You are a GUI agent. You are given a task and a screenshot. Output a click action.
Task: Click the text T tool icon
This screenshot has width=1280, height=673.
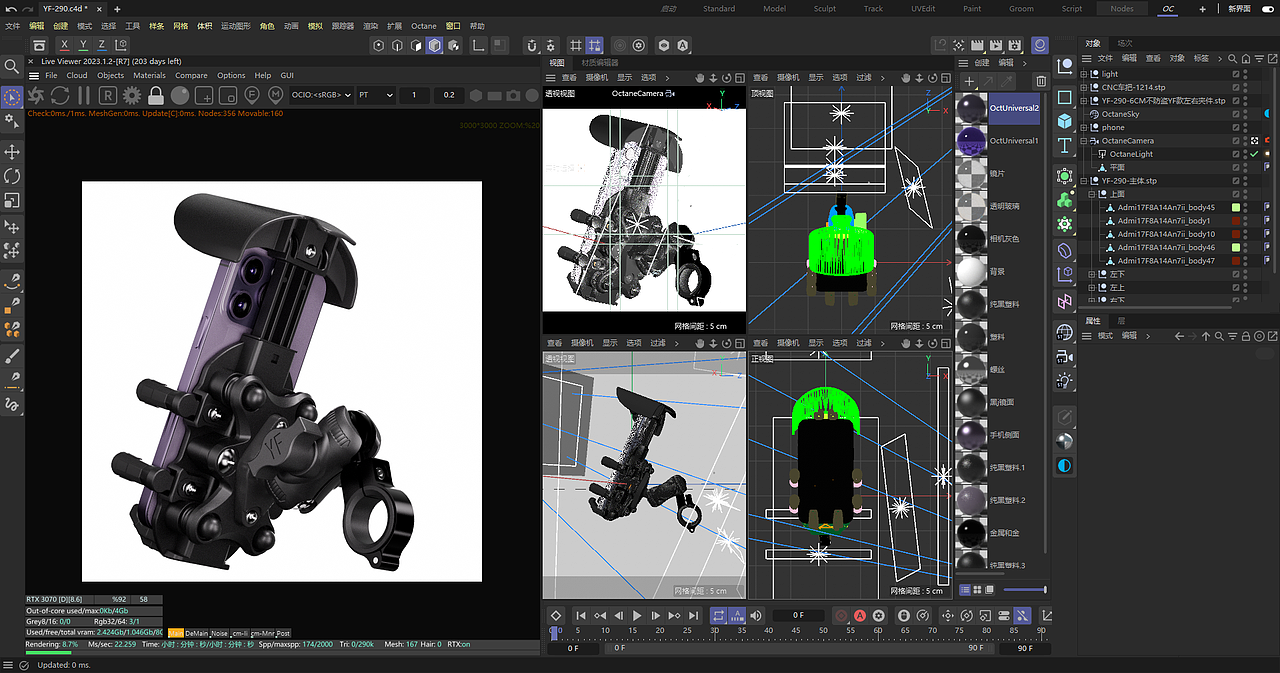(x=1065, y=146)
